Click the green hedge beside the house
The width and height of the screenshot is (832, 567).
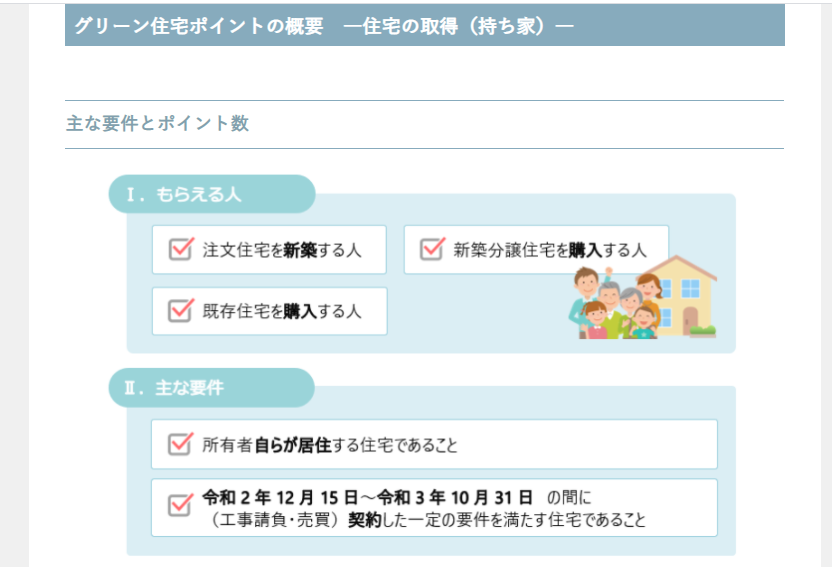pos(703,330)
